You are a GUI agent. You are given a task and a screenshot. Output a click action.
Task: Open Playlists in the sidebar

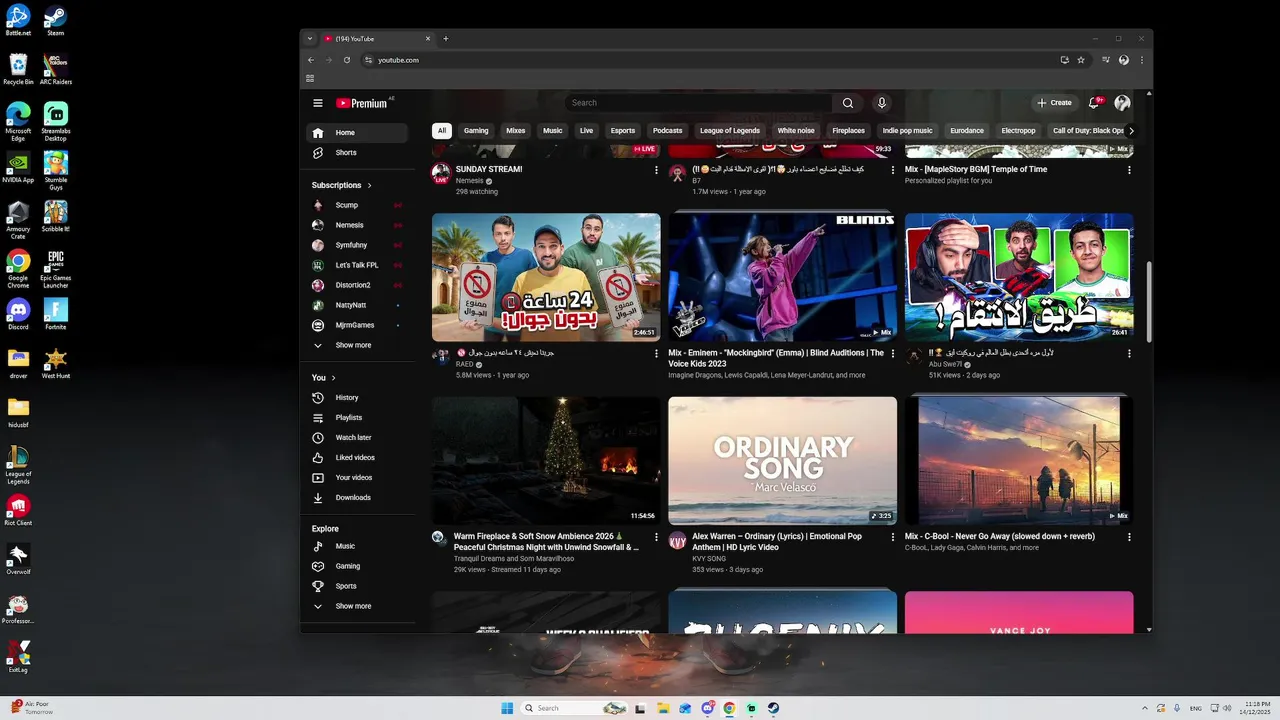[x=357, y=418]
